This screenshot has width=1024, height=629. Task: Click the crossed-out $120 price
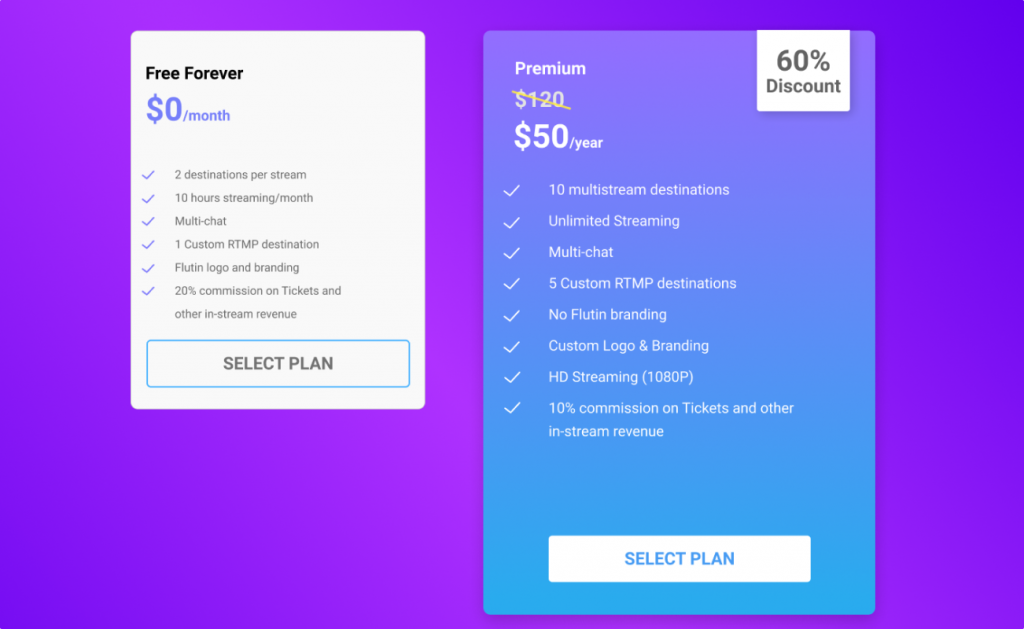541,99
